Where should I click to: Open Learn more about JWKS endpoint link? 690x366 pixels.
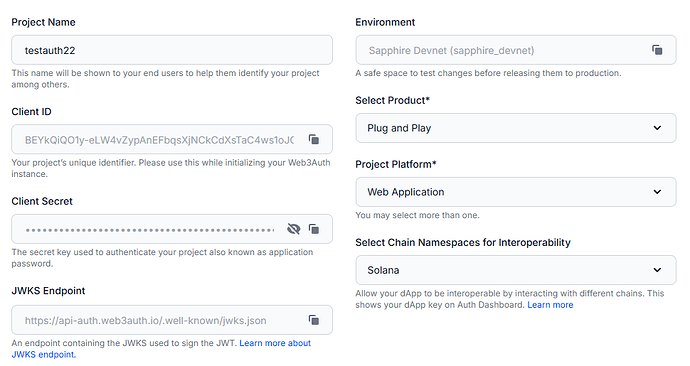pyautogui.click(x=161, y=348)
